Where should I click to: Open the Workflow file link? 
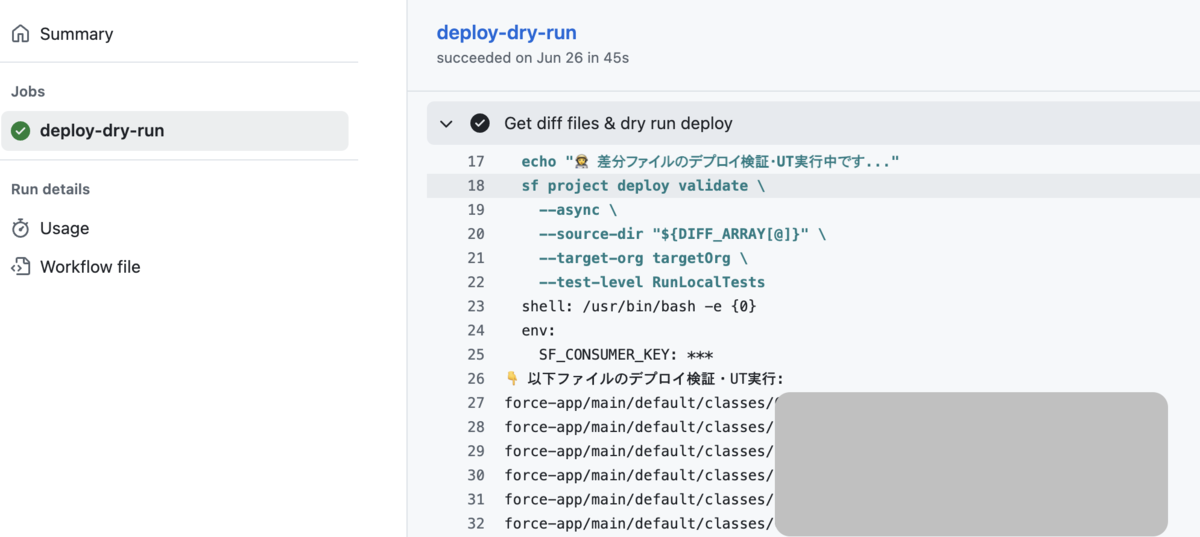point(90,267)
